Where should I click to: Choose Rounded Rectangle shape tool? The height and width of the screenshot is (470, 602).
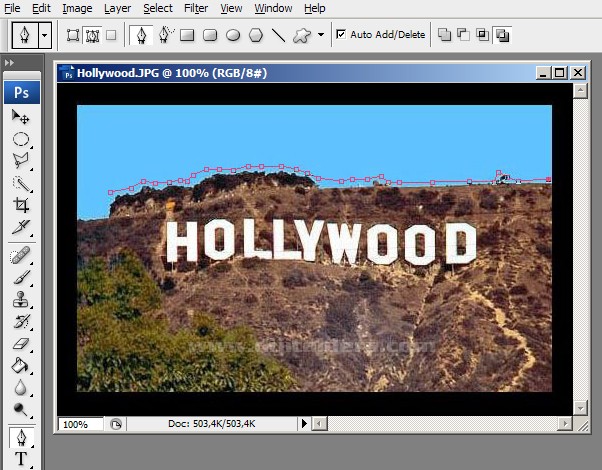click(210, 35)
